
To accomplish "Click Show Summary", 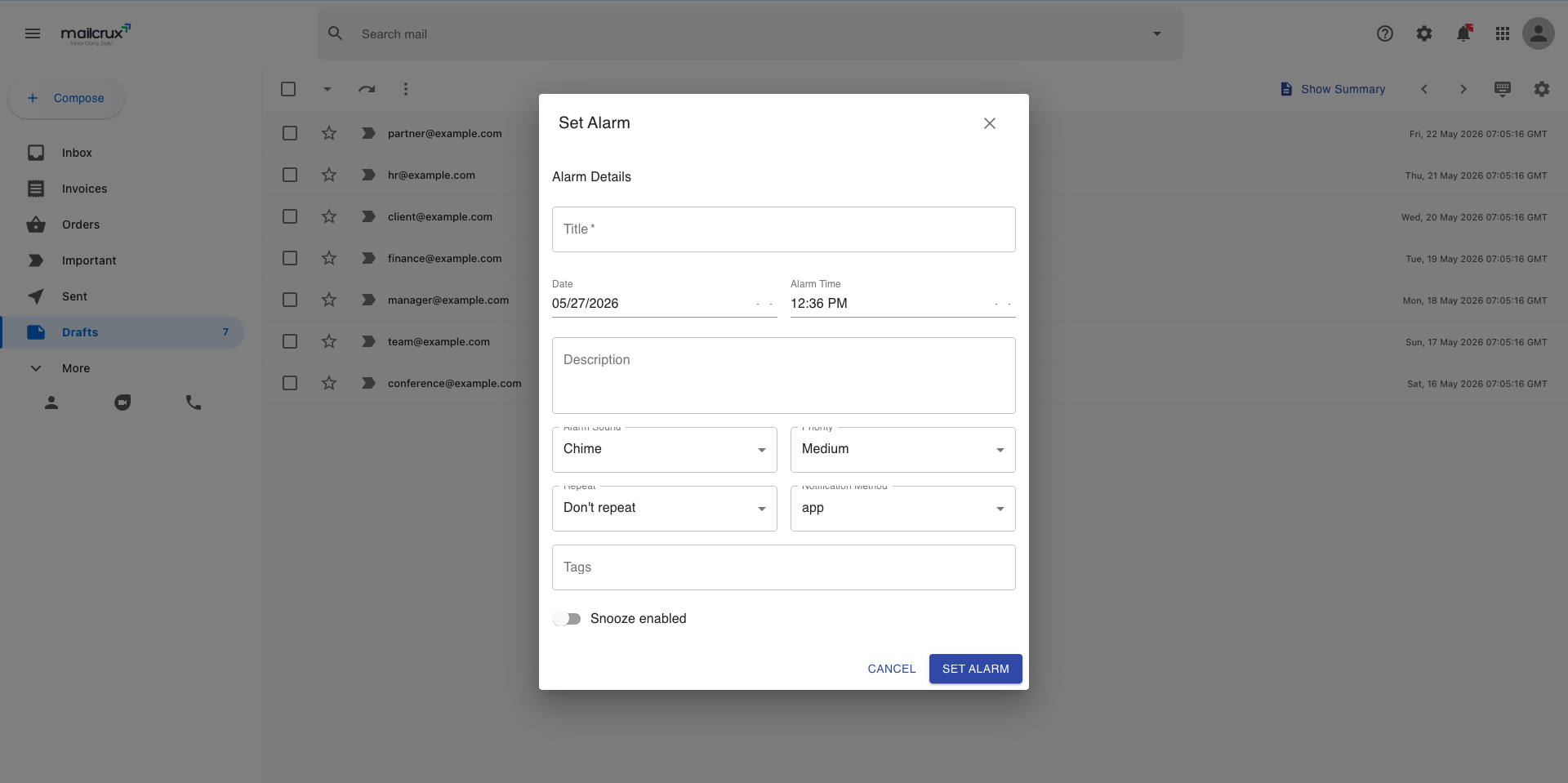I will (1333, 89).
